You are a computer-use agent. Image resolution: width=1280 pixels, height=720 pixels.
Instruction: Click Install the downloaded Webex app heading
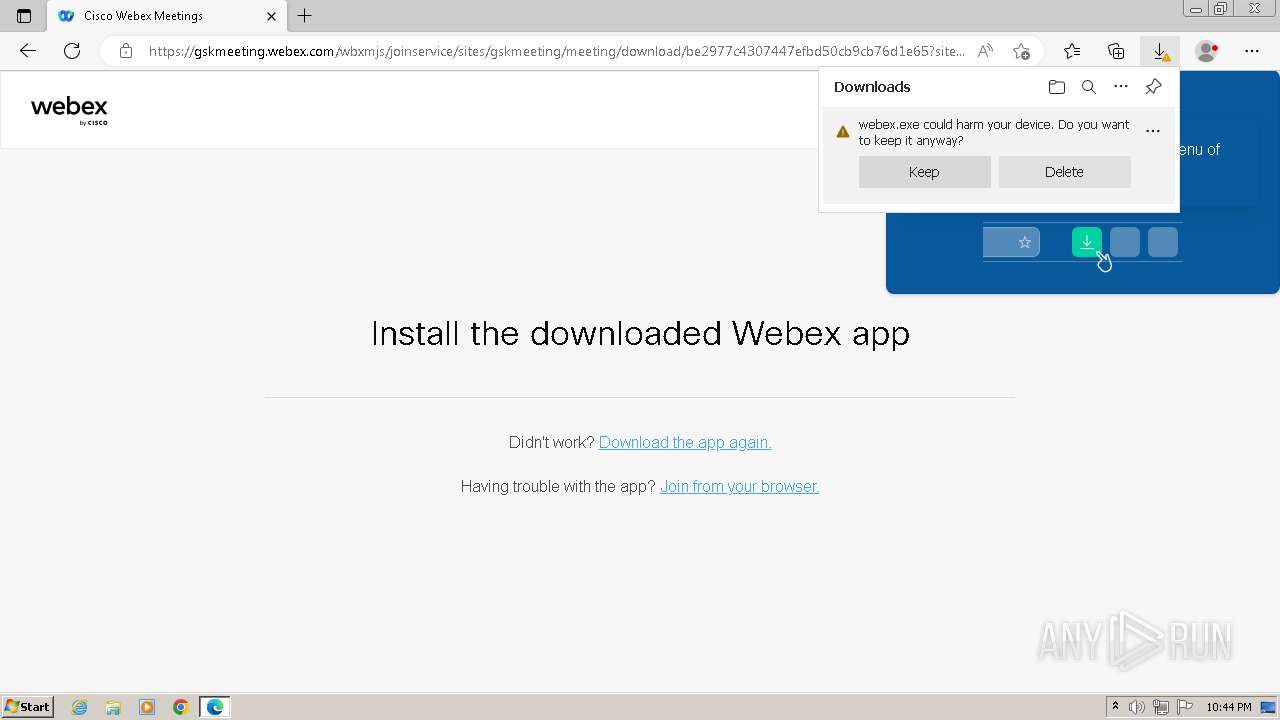pyautogui.click(x=640, y=333)
